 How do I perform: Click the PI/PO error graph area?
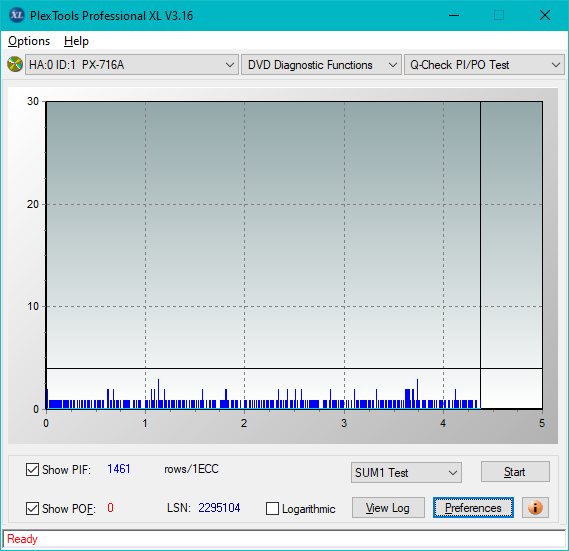(294, 255)
